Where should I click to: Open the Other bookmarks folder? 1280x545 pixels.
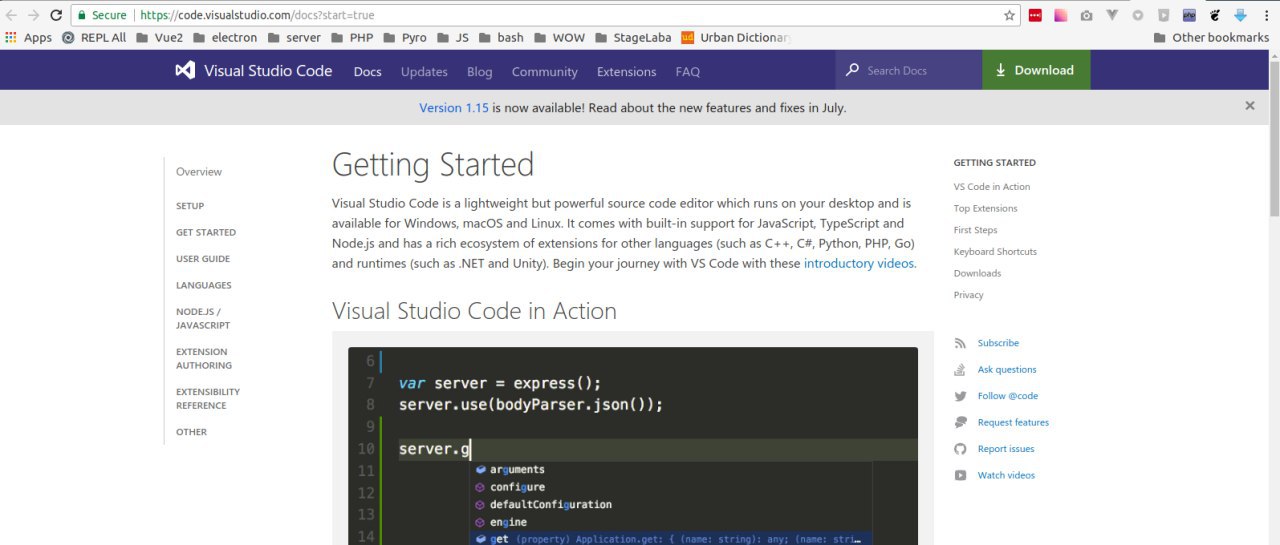pyautogui.click(x=1211, y=38)
